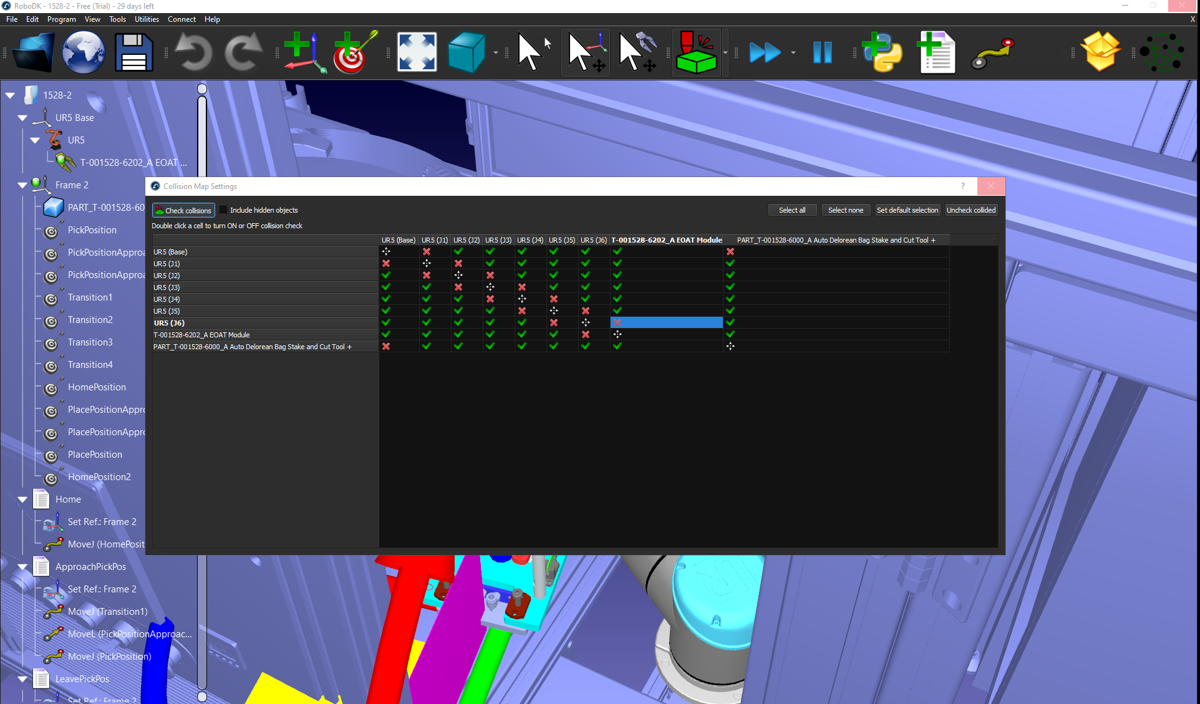Open the Utilities menu

(146, 19)
